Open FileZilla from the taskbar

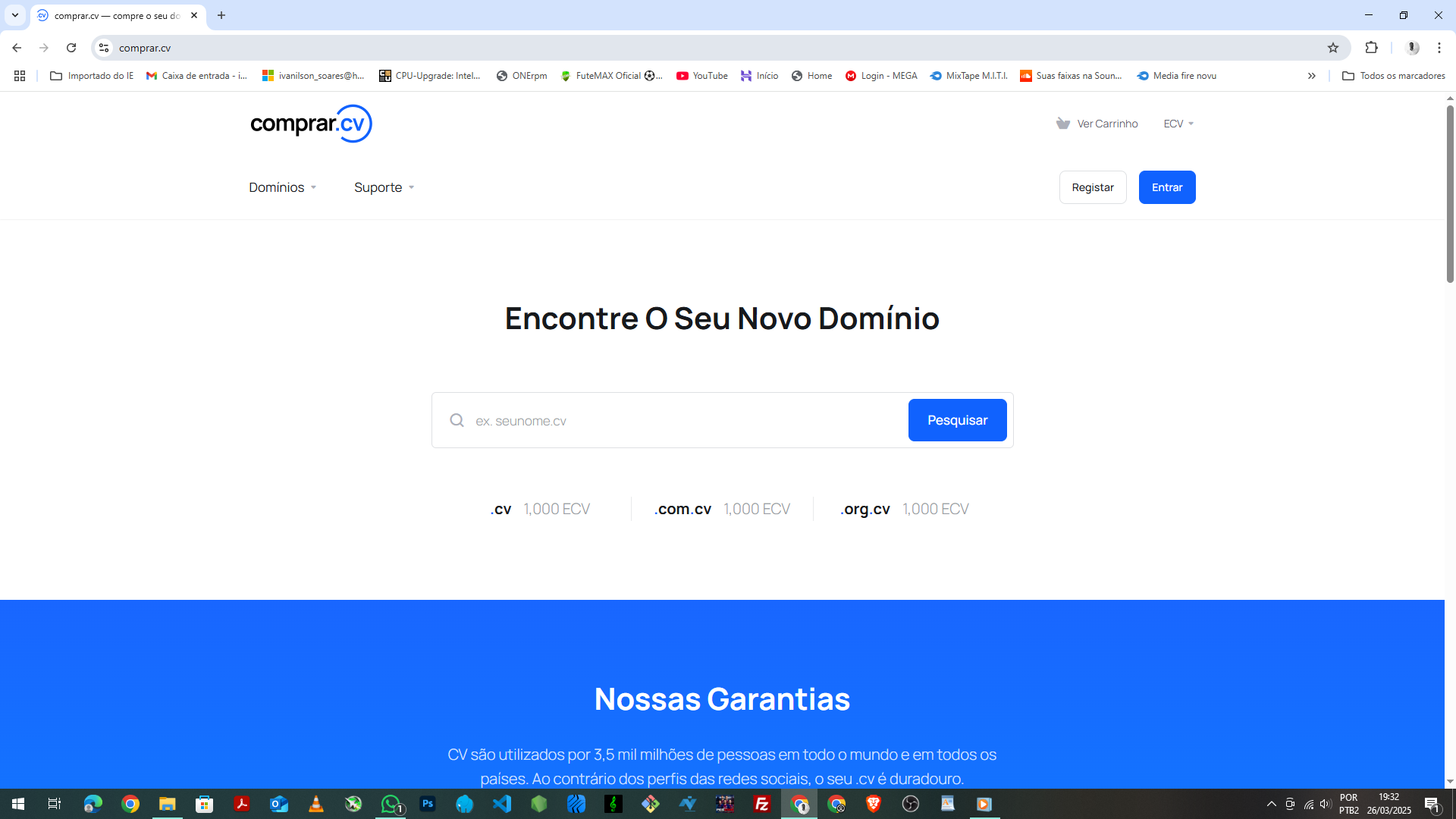762,804
